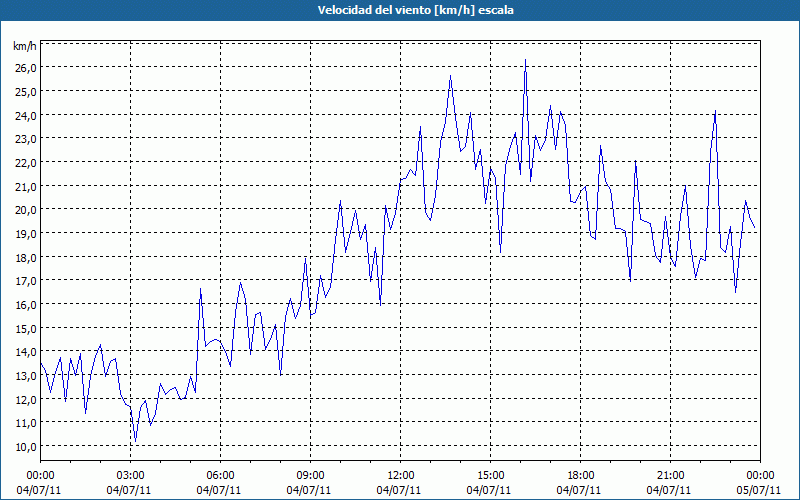The width and height of the screenshot is (800, 500).
Task: Click the 10,0 y-axis label
Action: point(25,446)
